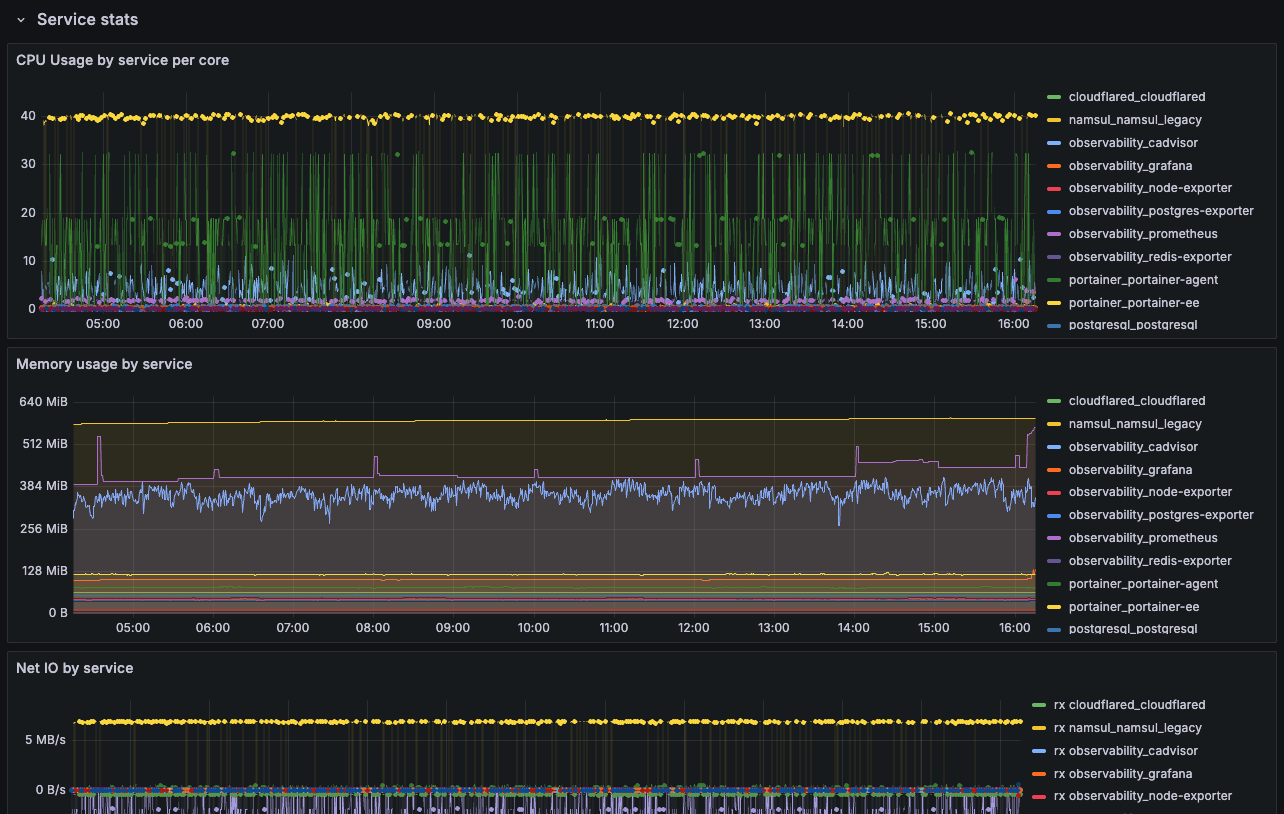Click the namsul_namsul_legacy colour swatch in CPU Usage legend

(1053, 120)
